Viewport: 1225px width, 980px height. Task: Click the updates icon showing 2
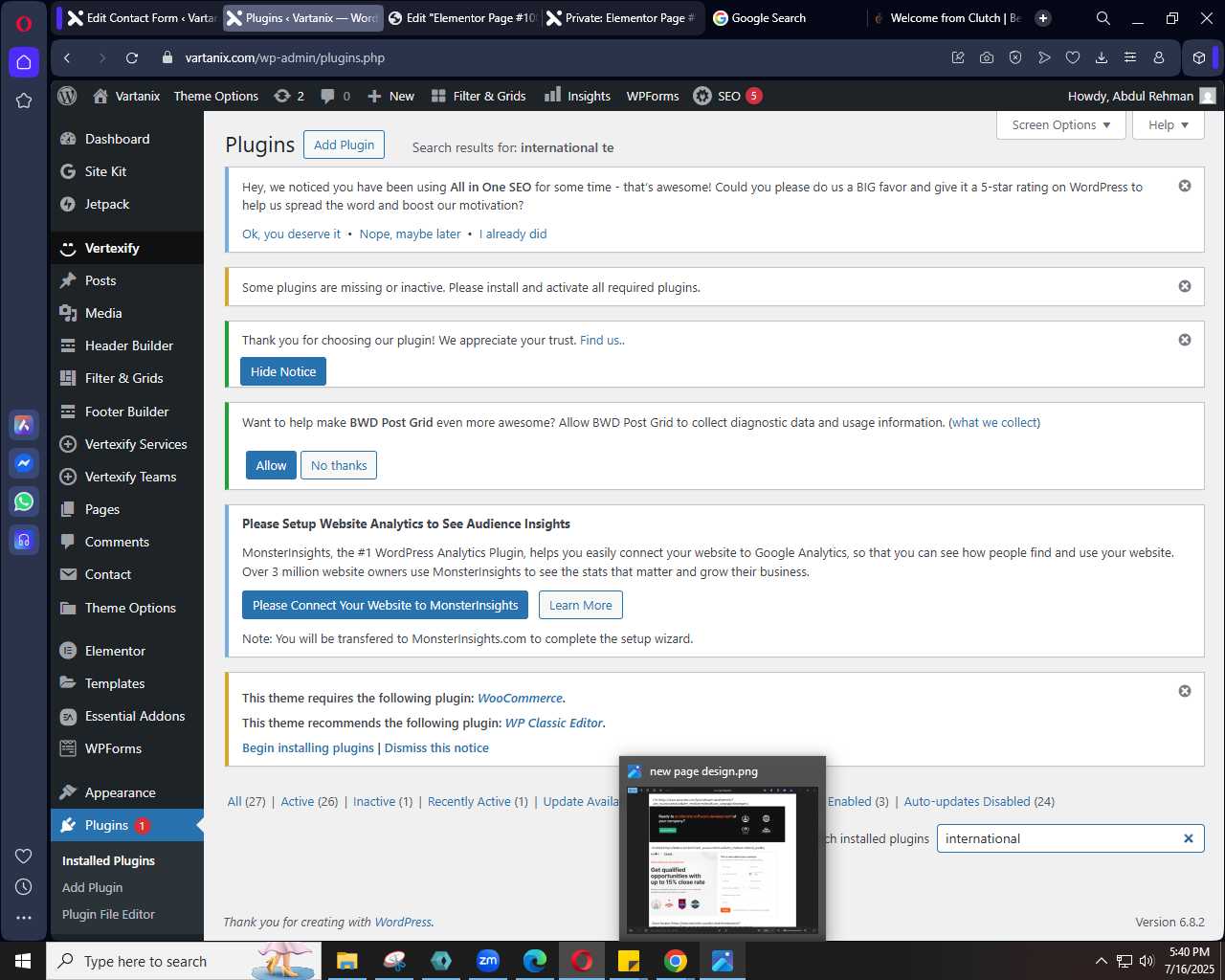(289, 96)
